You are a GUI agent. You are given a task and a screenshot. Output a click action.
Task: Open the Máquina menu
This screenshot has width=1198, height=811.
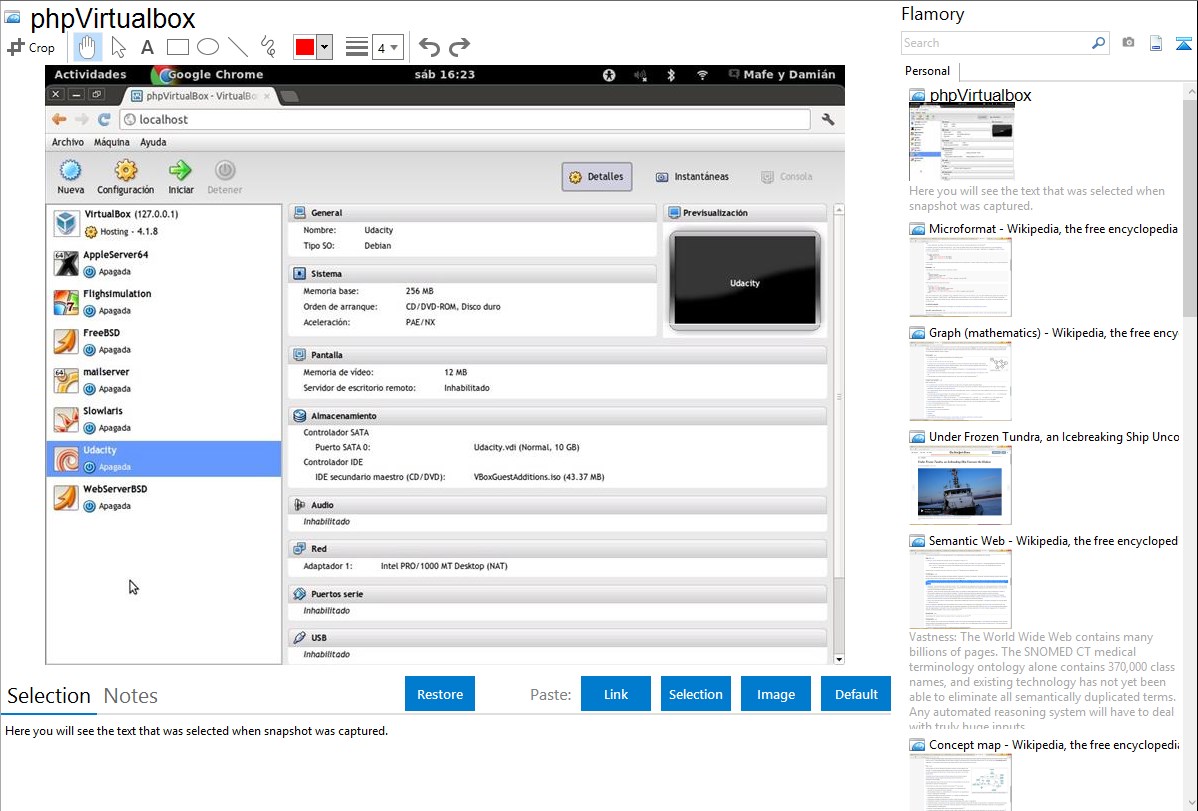[x=112, y=142]
